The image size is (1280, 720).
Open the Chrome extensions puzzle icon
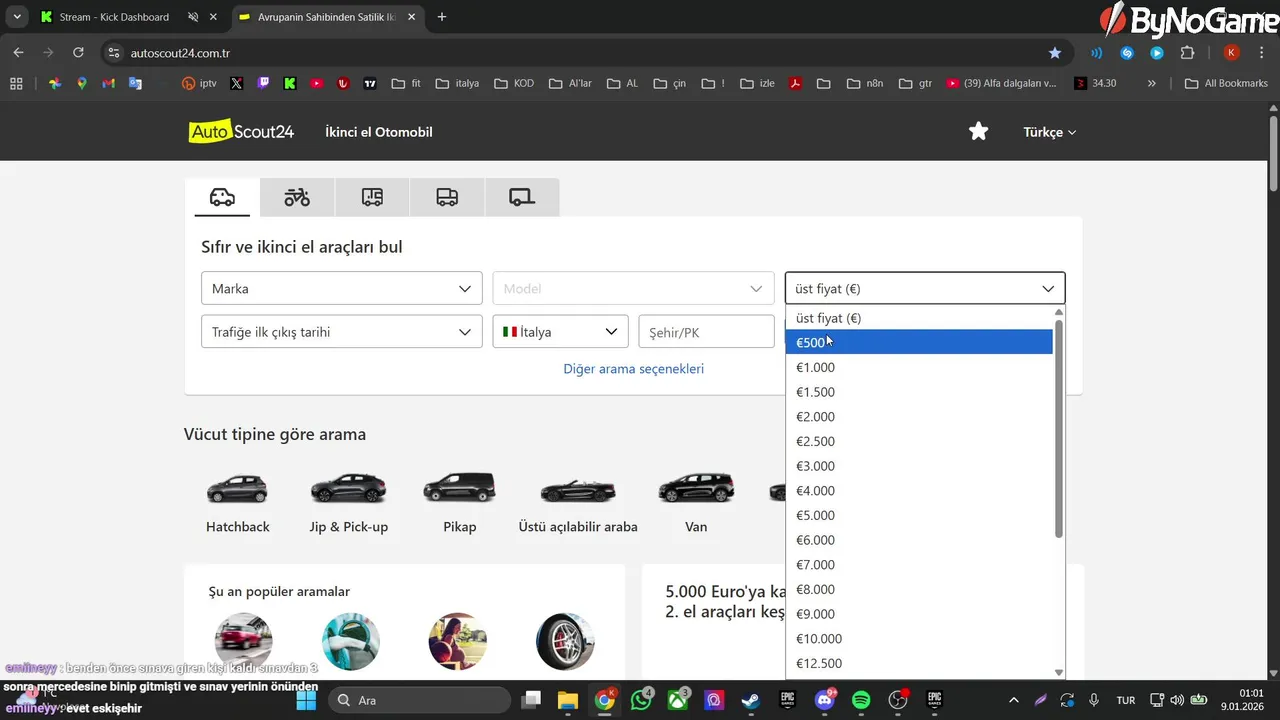click(x=1187, y=52)
